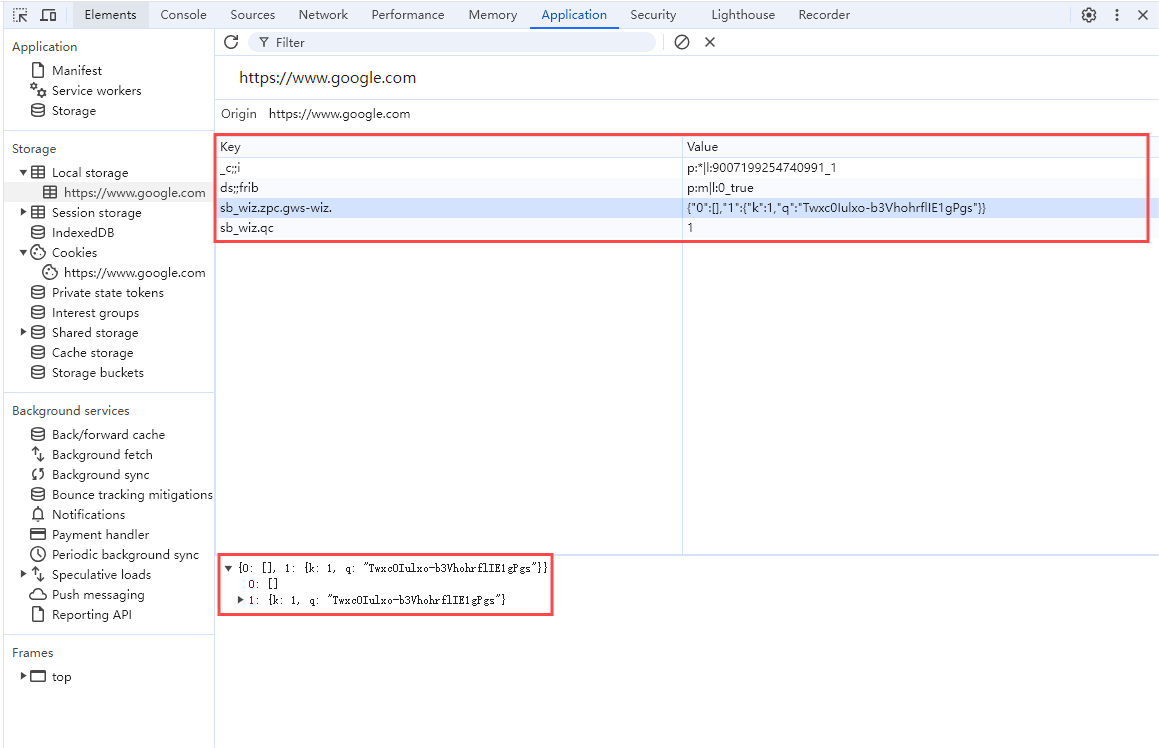Click the Cookies cookie icon
The image size is (1159, 748).
pyautogui.click(x=38, y=252)
